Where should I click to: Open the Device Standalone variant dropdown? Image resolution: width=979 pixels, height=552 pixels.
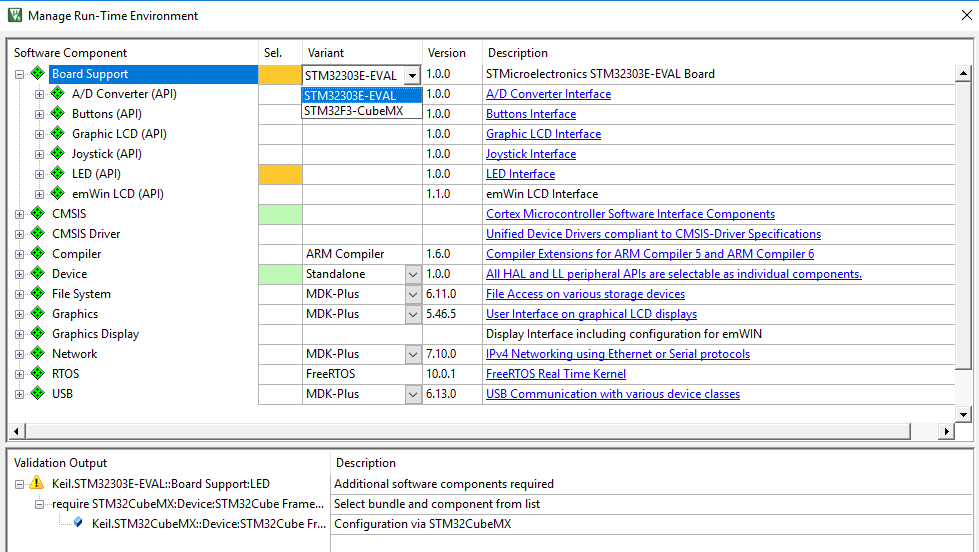coord(413,274)
